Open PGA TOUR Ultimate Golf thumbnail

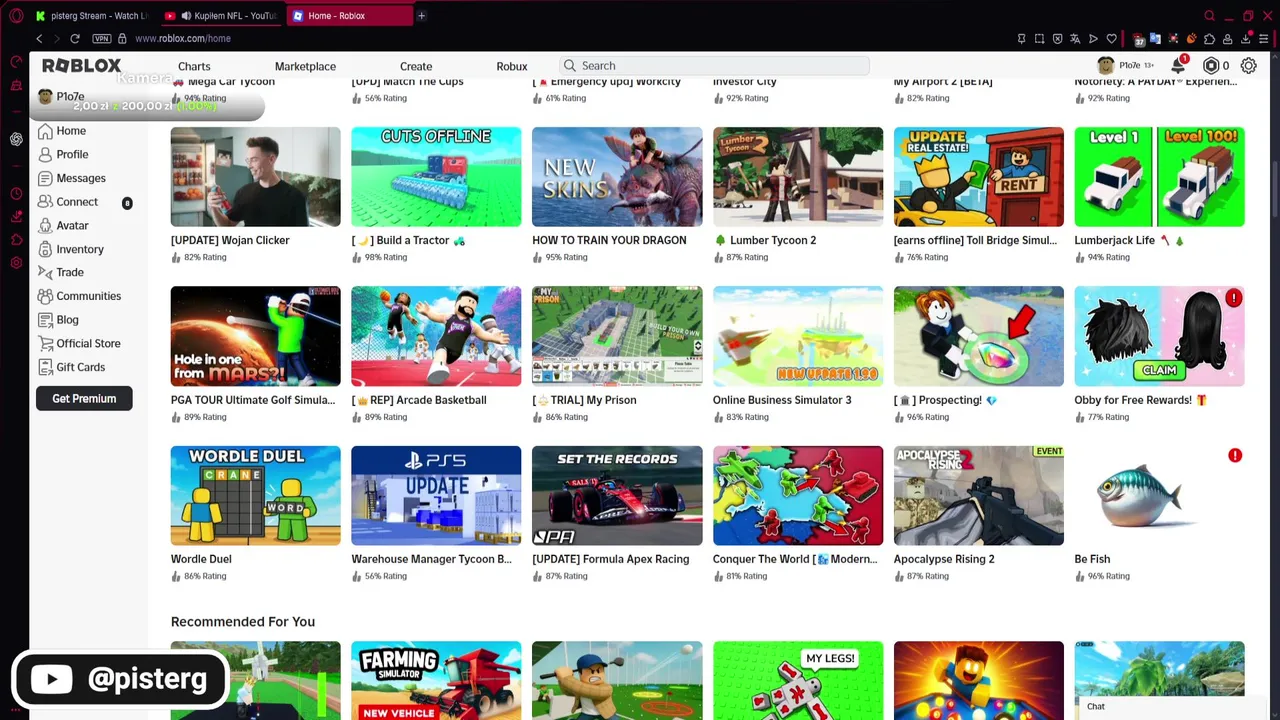pos(255,336)
